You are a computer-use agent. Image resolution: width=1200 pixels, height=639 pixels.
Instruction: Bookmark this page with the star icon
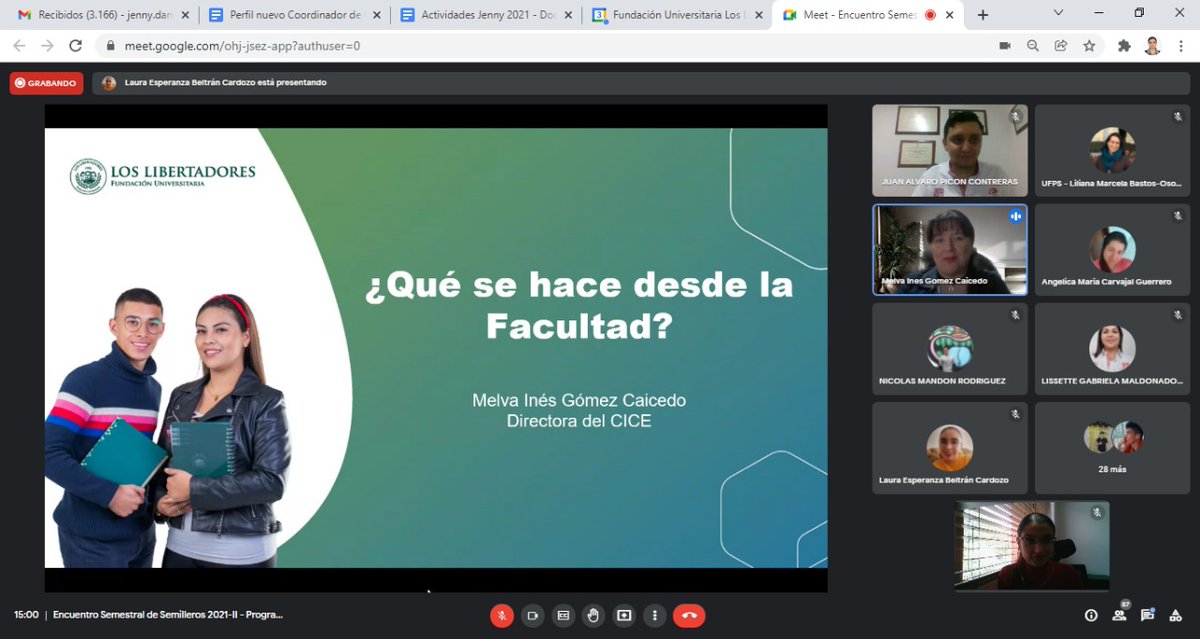point(1089,46)
